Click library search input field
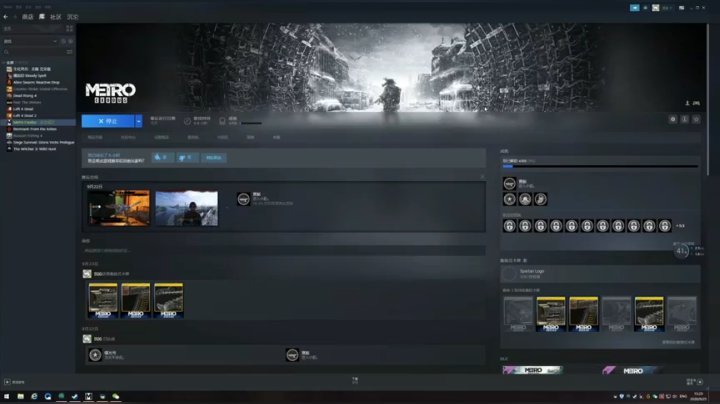 (x=38, y=52)
